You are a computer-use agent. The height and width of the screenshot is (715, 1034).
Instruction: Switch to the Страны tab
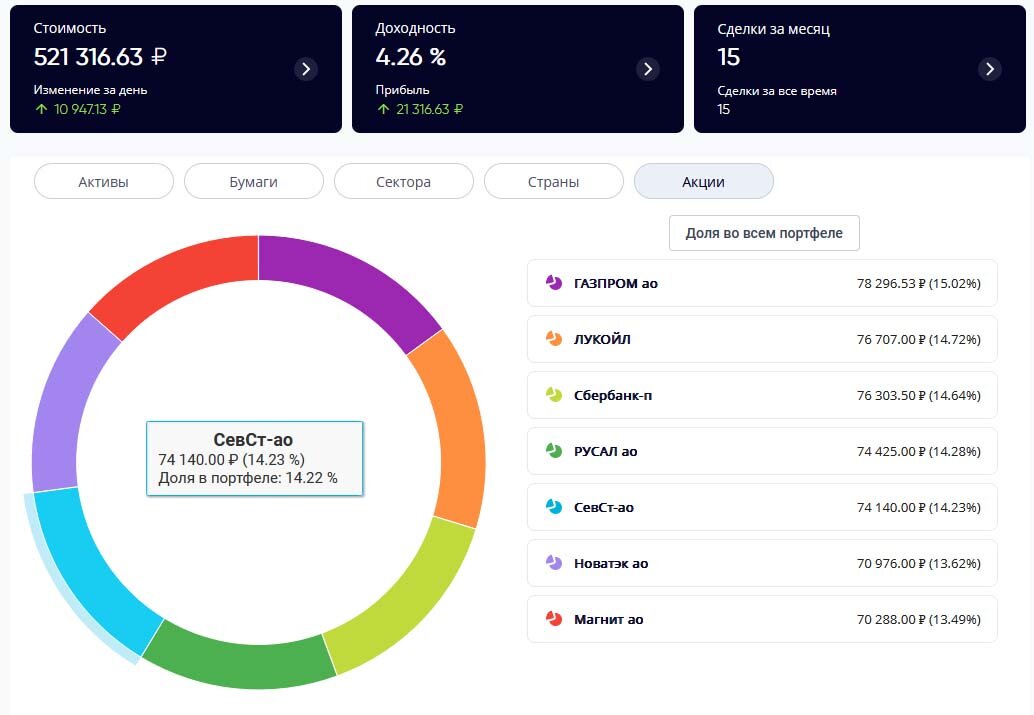coord(554,181)
